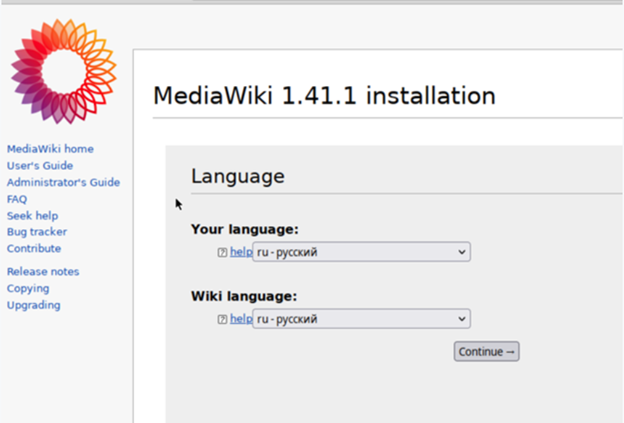The height and width of the screenshot is (423, 624).
Task: Go to MediaWiki home in the sidebar
Action: point(50,149)
